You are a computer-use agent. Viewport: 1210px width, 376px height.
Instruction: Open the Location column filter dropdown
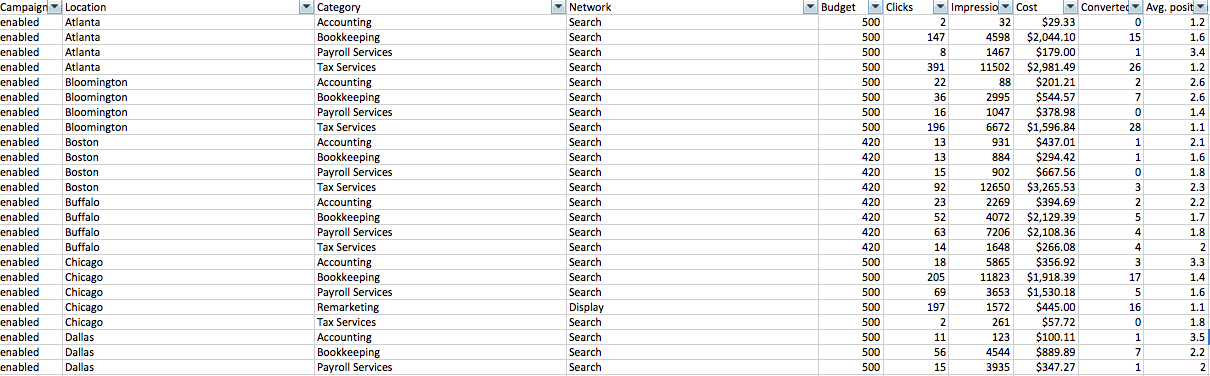pos(306,7)
